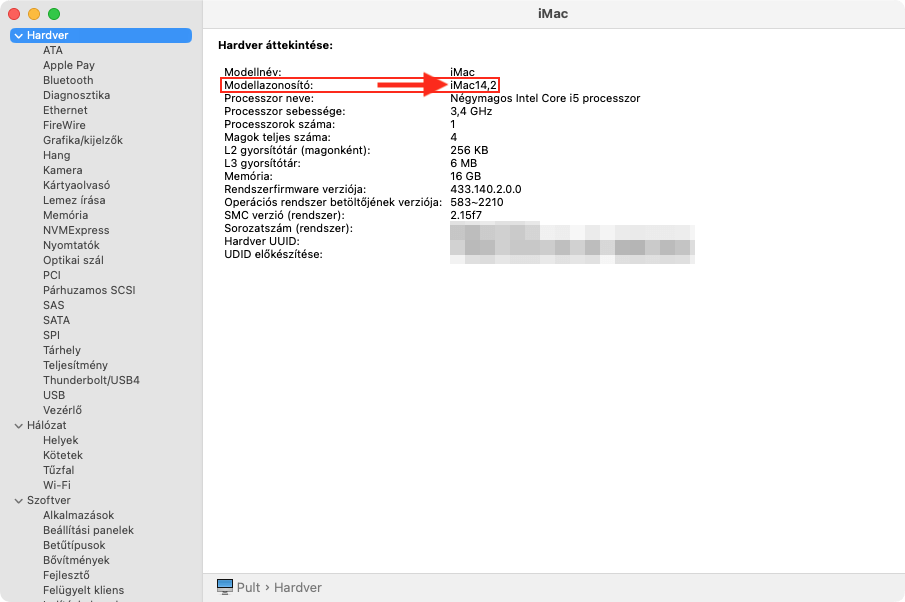Click Pult in the path bar
The width and height of the screenshot is (905, 602).
[x=248, y=588]
